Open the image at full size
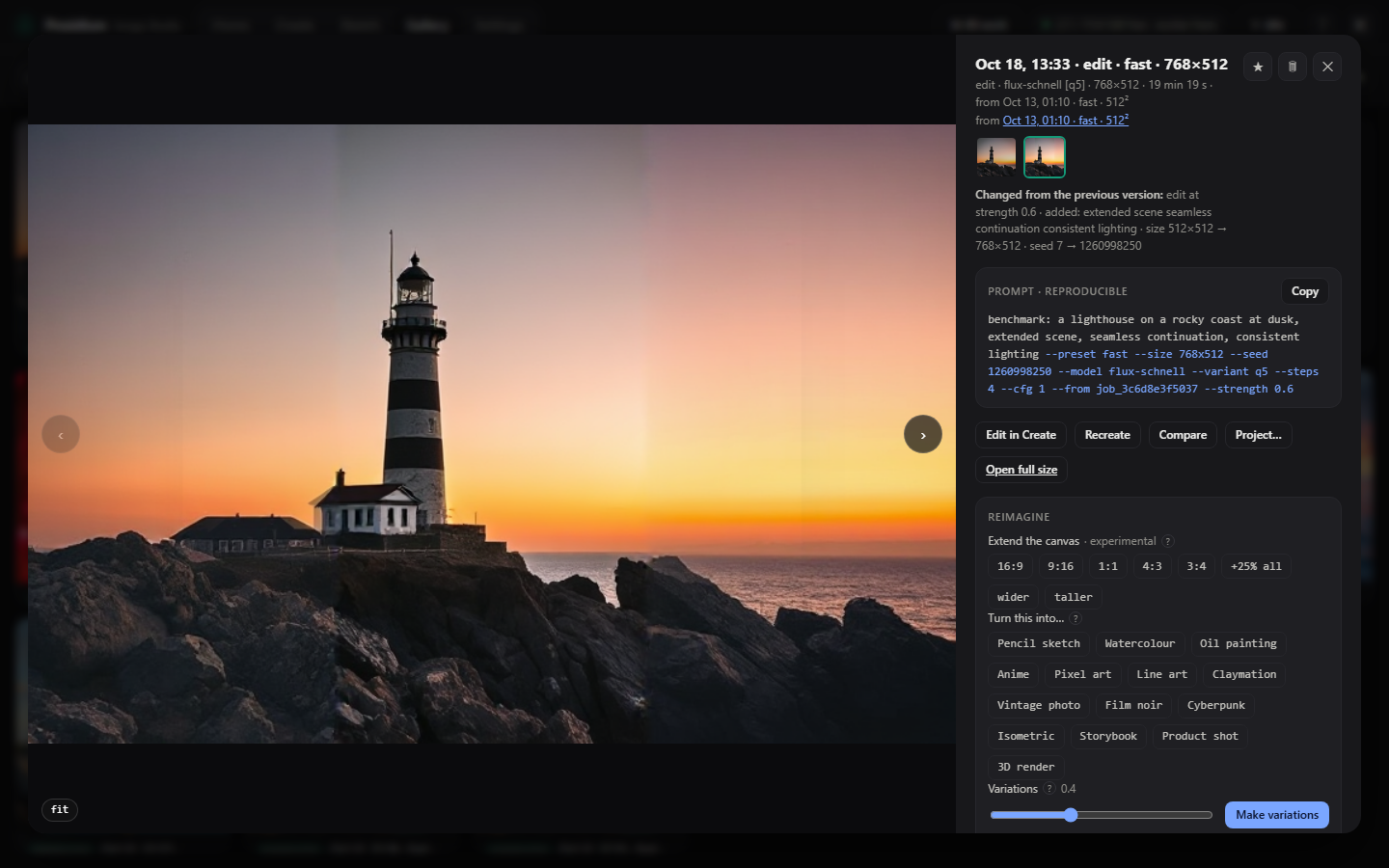Viewport: 1389px width, 868px height. tap(1021, 470)
